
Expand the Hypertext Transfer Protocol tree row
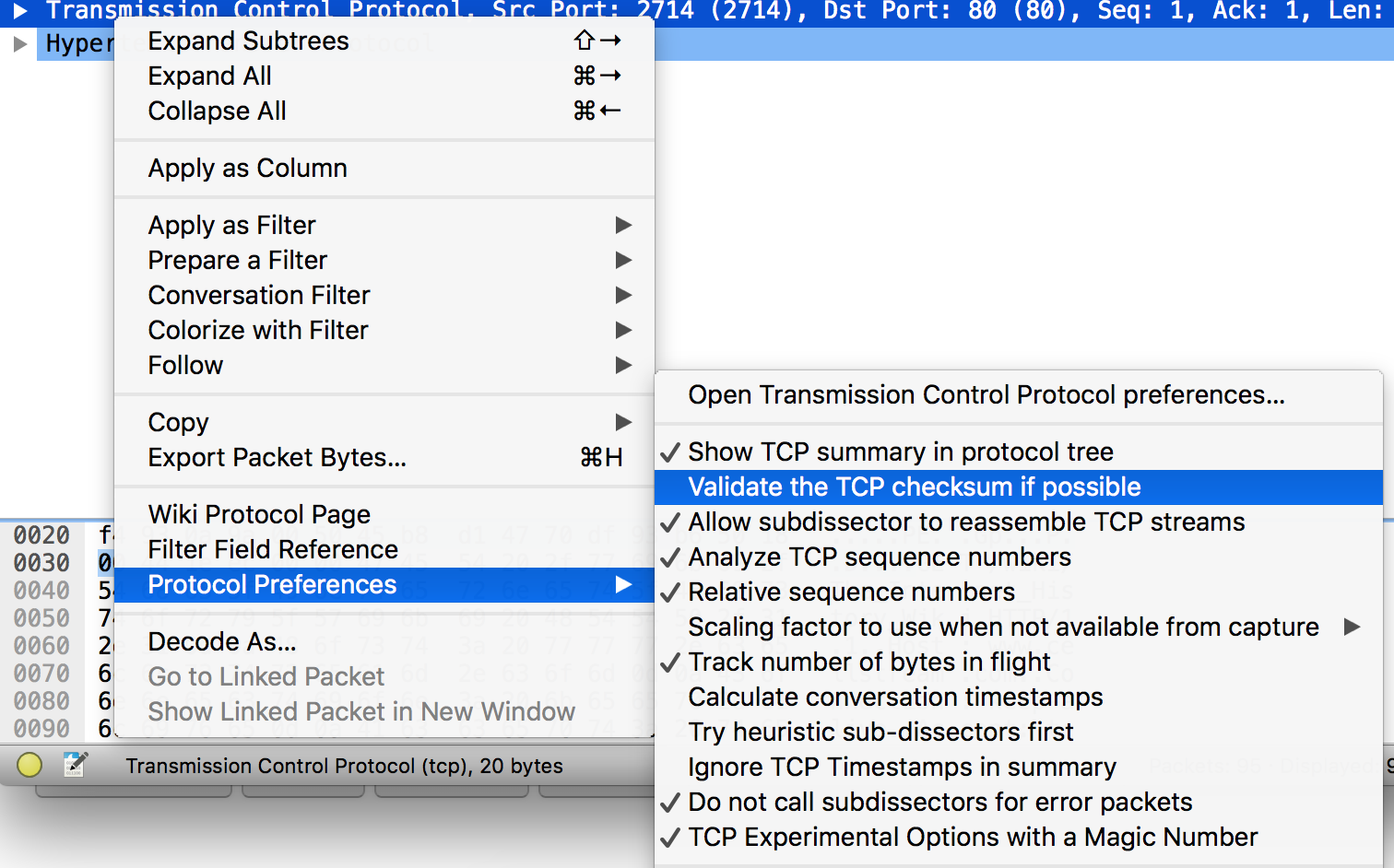[20, 44]
